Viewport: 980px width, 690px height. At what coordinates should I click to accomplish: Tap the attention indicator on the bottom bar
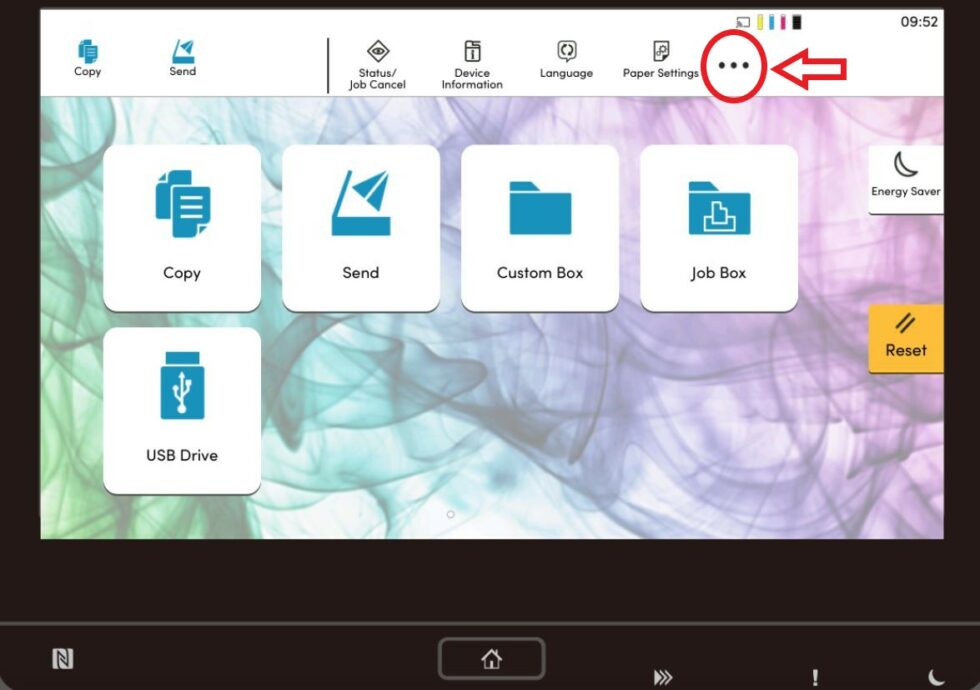click(815, 677)
